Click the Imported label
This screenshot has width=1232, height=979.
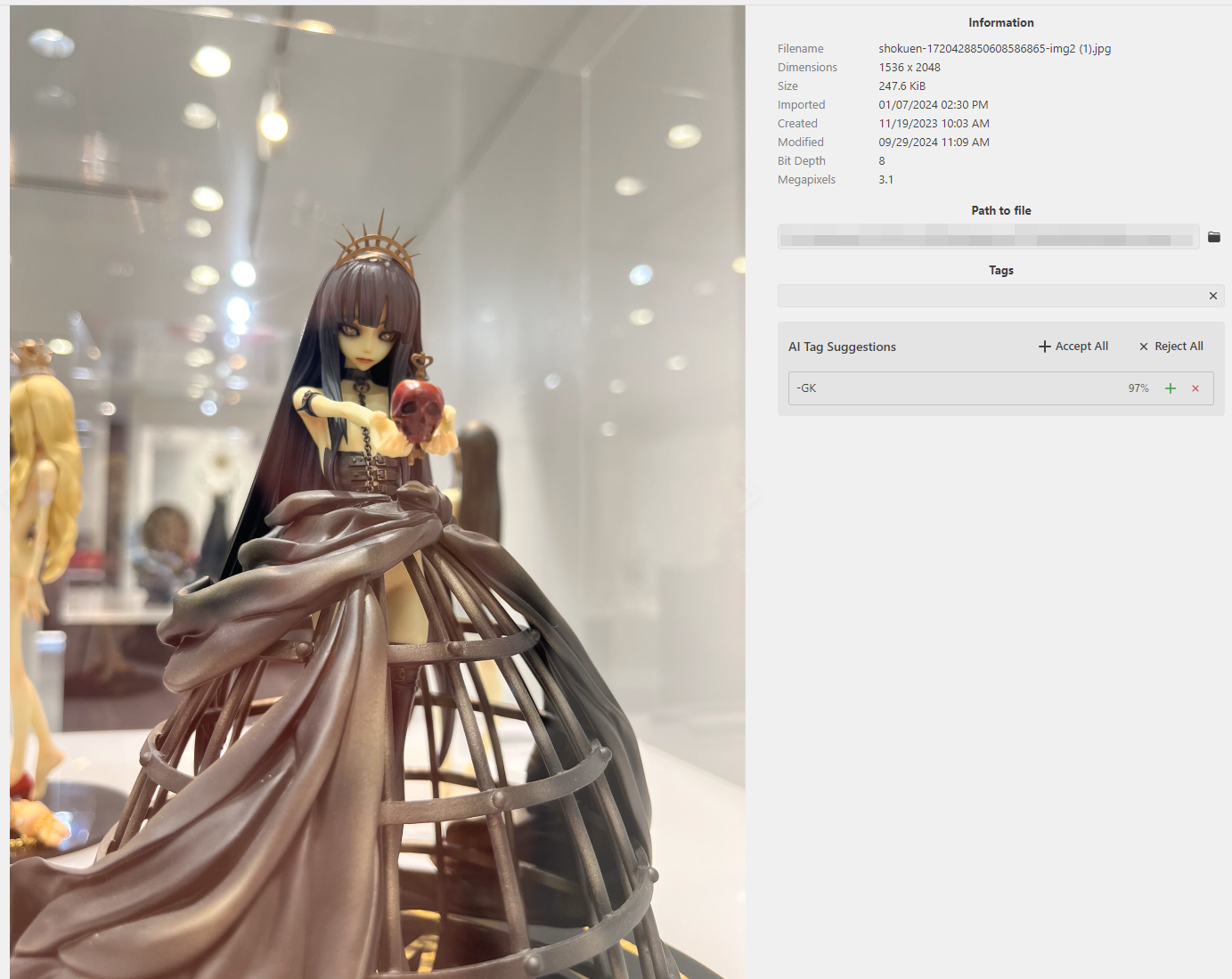pyautogui.click(x=801, y=105)
